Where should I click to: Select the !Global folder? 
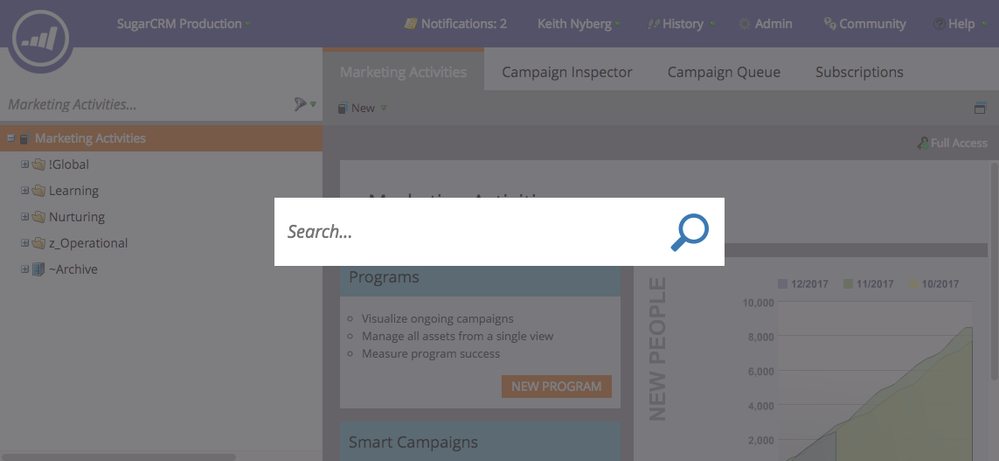pyautogui.click(x=69, y=164)
